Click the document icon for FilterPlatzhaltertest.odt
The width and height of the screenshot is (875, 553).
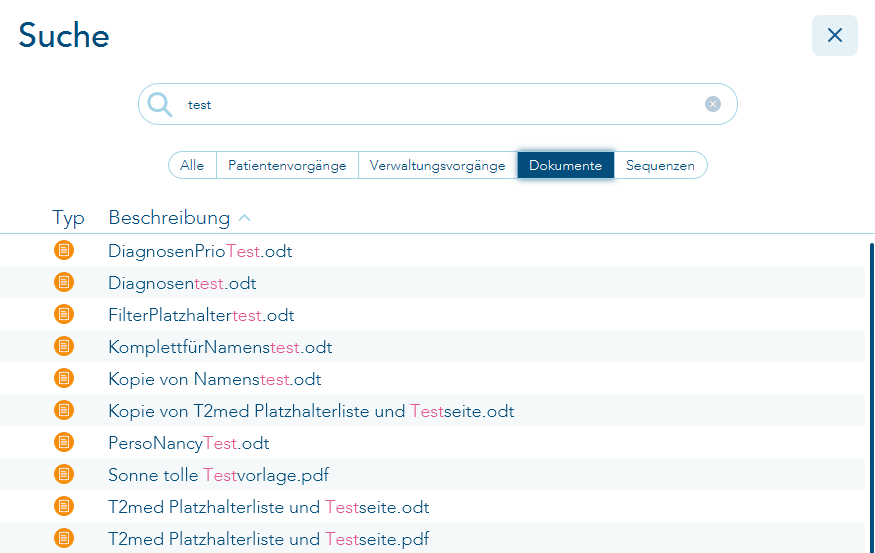coord(64,314)
